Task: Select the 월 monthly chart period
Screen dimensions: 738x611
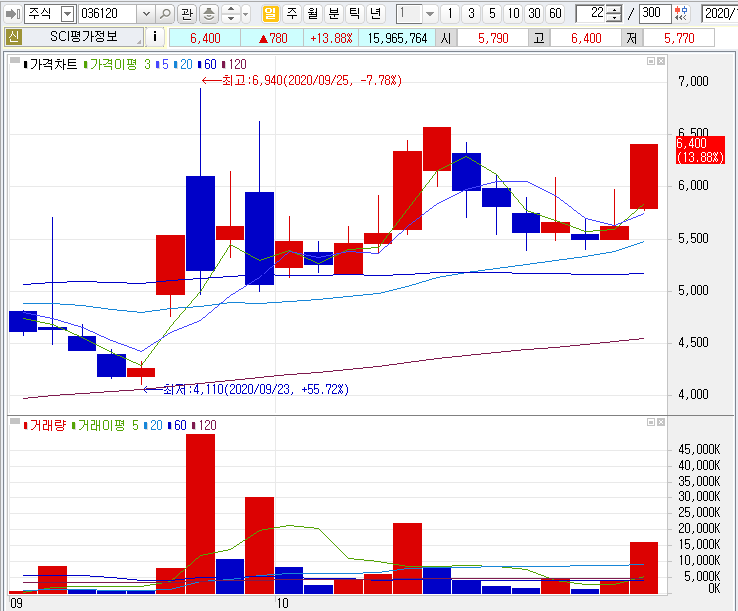Action: point(313,14)
